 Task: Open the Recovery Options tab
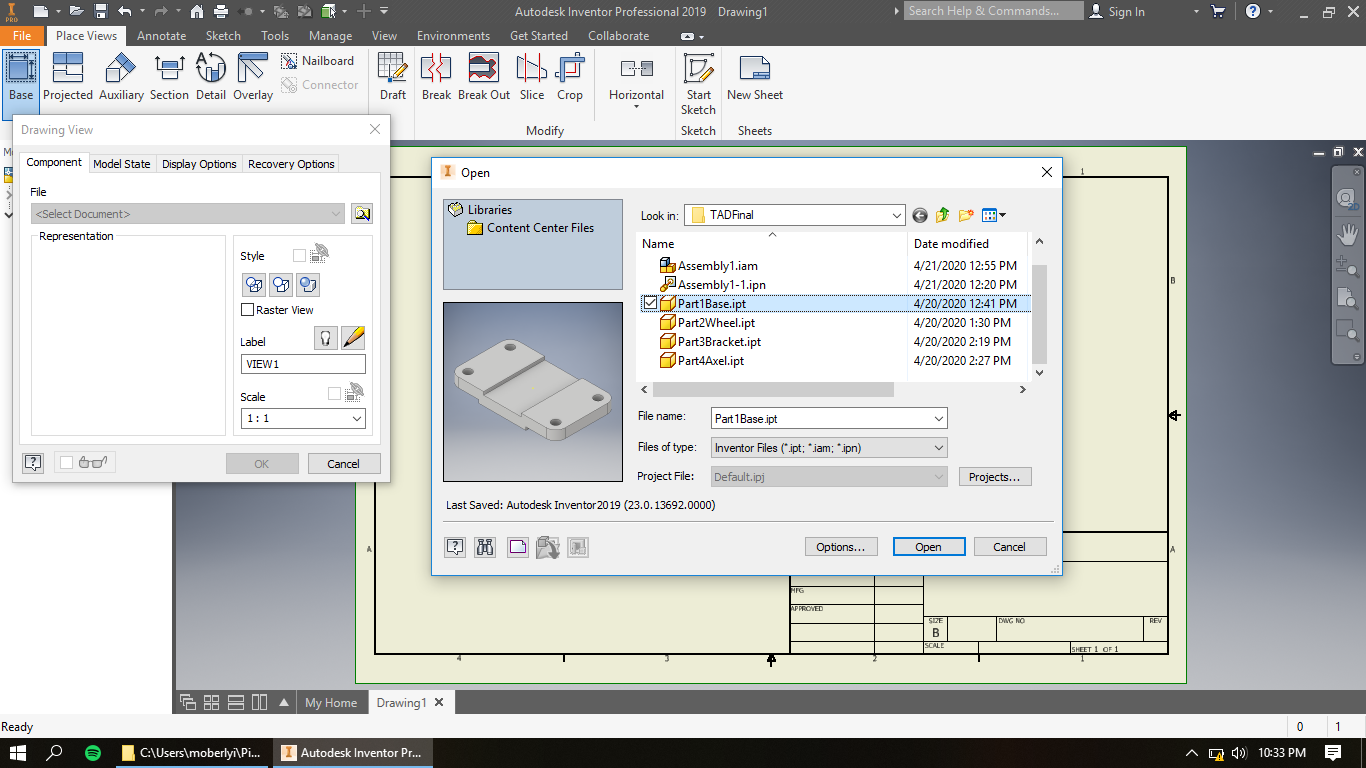(x=291, y=164)
